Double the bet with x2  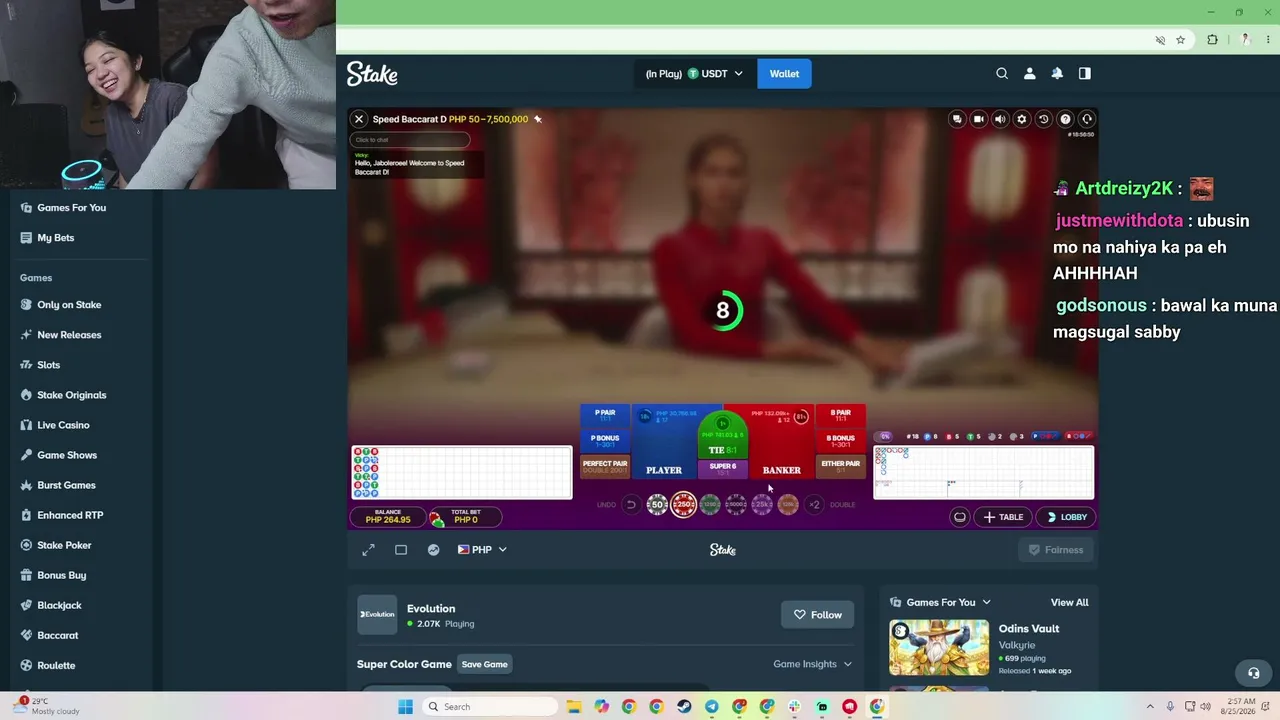pos(814,505)
